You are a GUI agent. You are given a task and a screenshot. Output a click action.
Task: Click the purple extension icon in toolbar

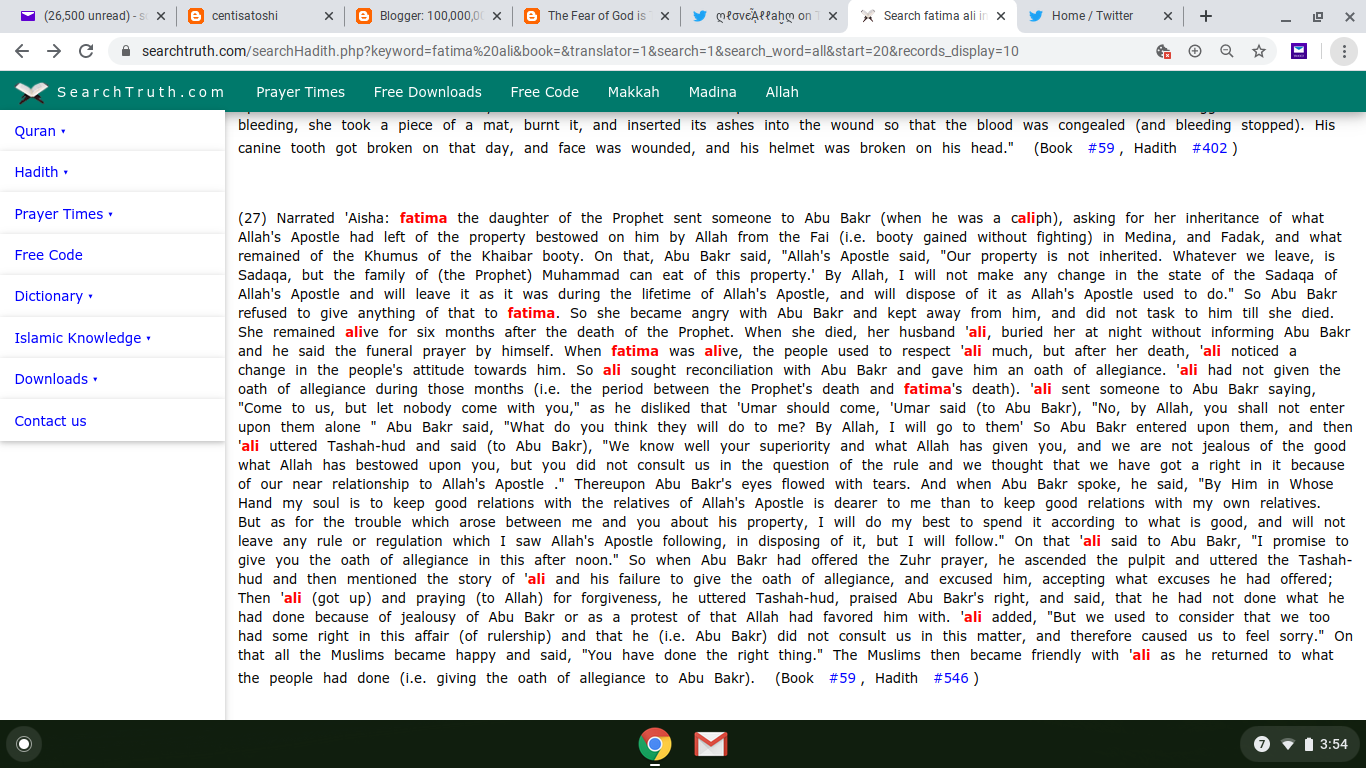[1299, 51]
